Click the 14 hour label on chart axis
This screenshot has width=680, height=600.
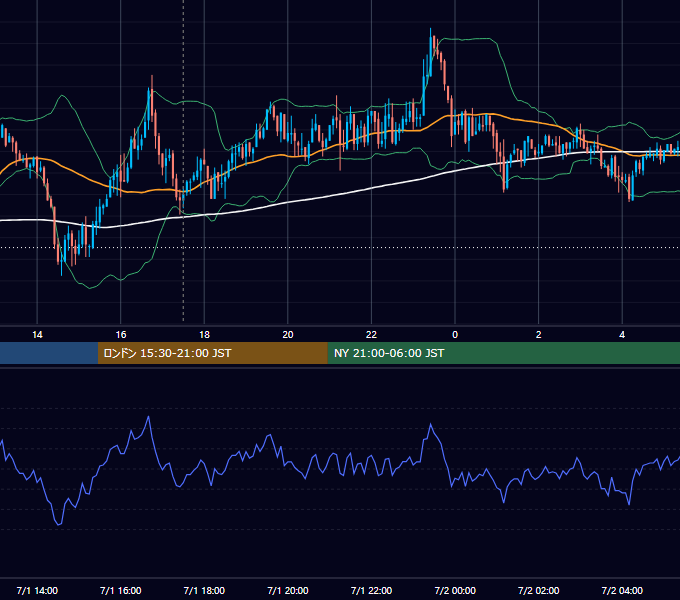pos(37,335)
